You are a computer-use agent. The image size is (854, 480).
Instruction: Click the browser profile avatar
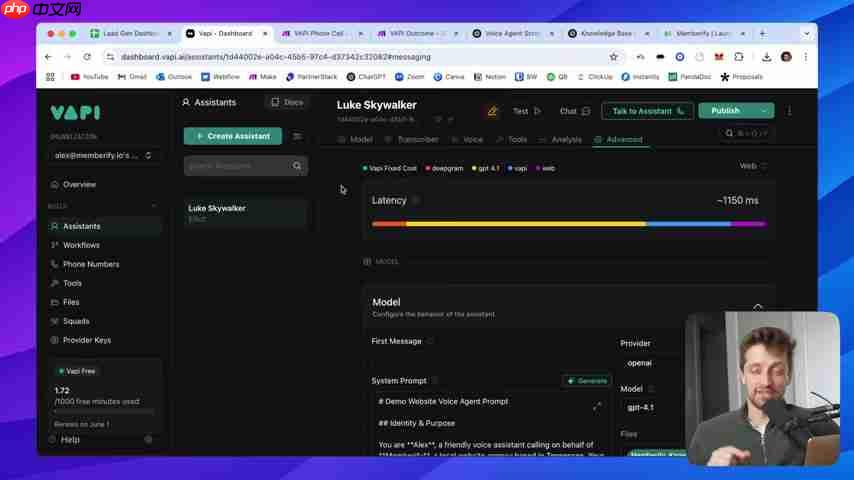[786, 57]
